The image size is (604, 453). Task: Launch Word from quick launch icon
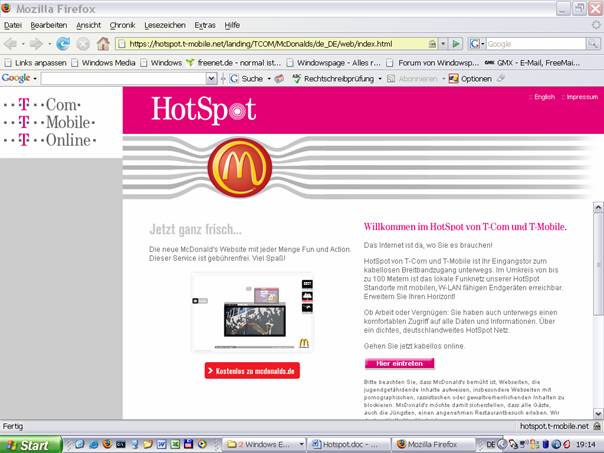tap(161, 444)
